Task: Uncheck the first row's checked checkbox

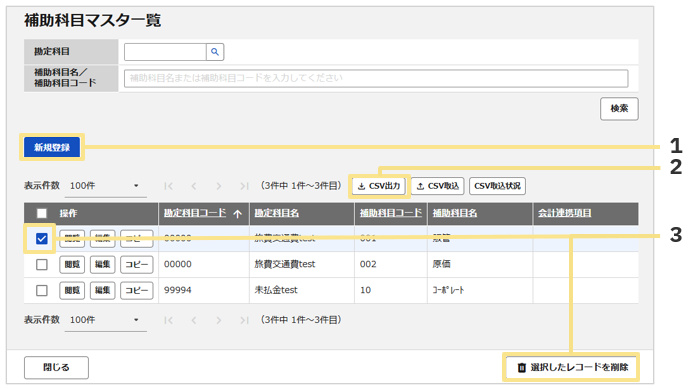Action: tap(42, 239)
